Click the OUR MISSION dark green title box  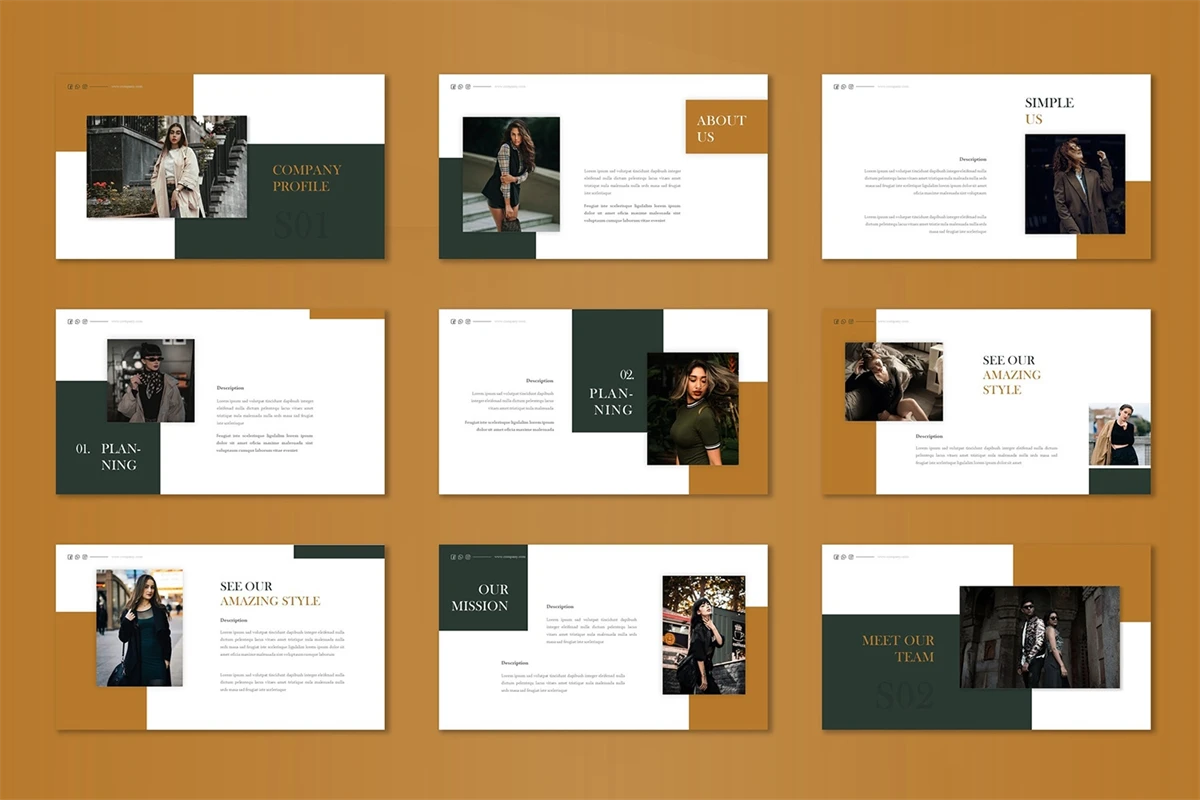click(482, 598)
